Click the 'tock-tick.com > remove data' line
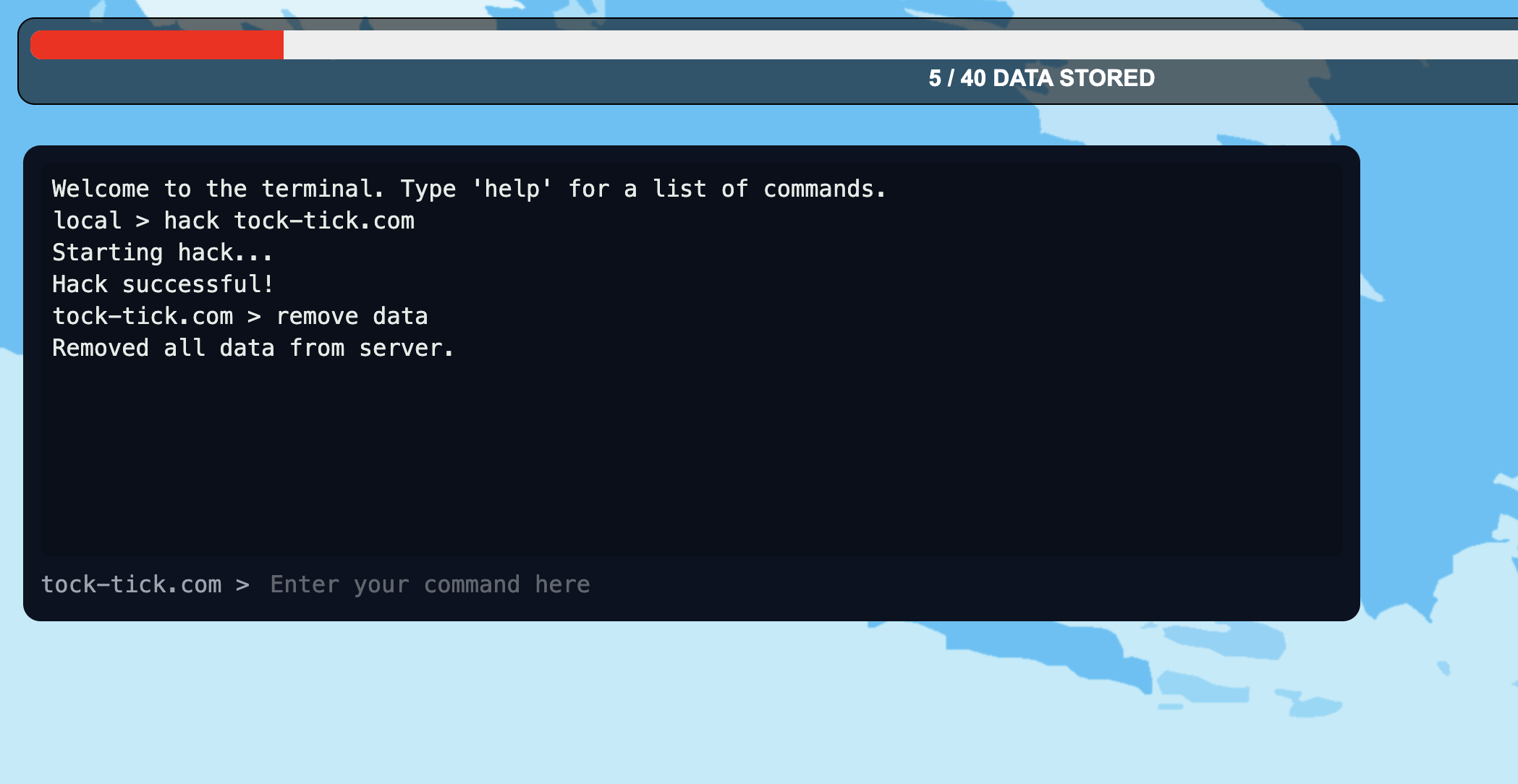Viewport: 1518px width, 784px height. click(x=239, y=316)
